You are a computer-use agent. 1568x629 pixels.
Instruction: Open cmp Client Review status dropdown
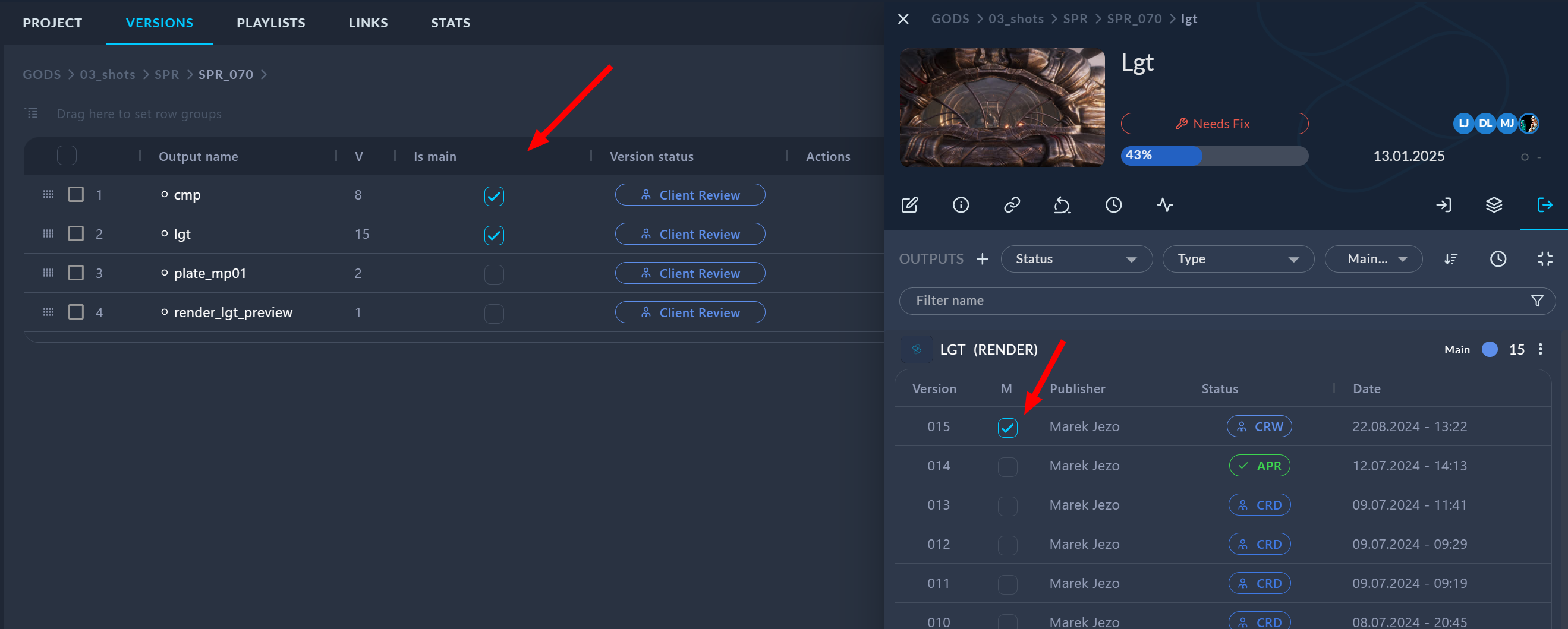point(690,195)
